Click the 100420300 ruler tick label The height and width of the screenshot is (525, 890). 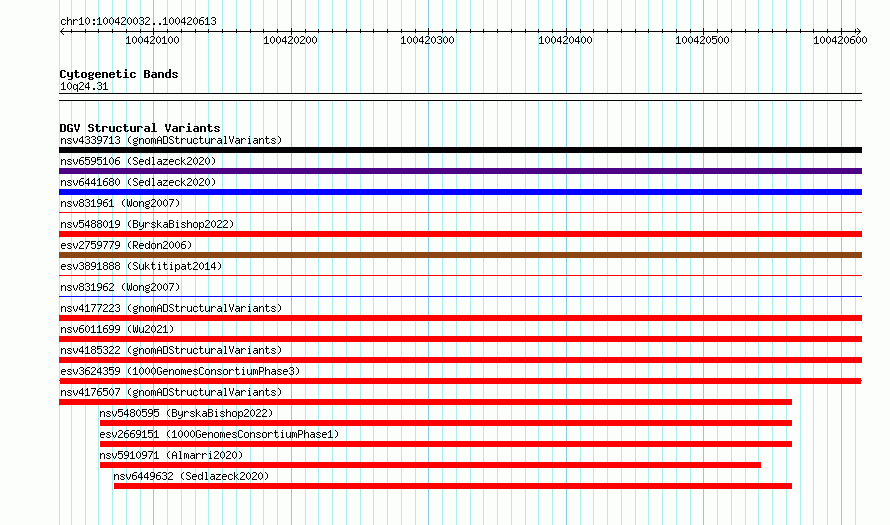point(427,40)
